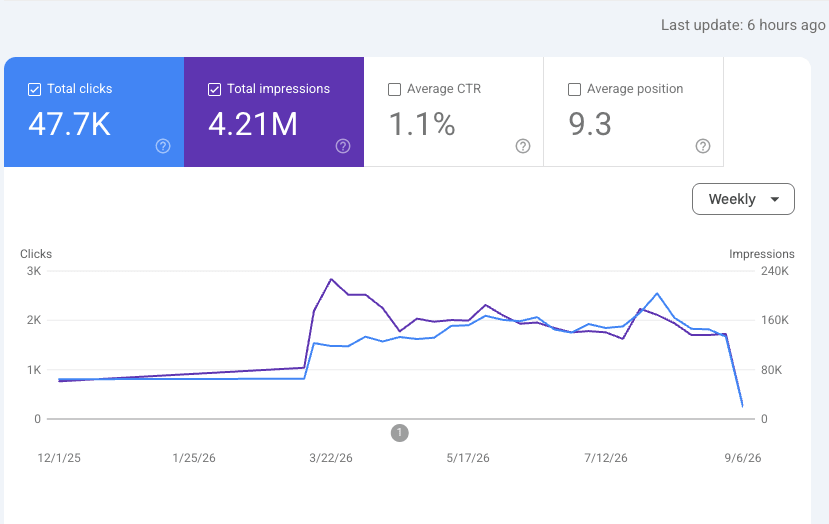Enable the Average position checkbox

574,89
